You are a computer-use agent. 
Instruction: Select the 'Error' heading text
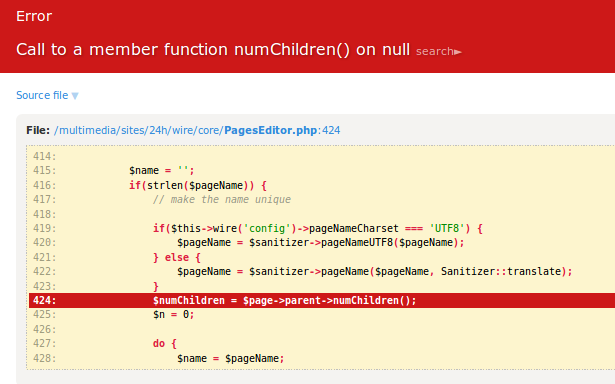point(34,16)
